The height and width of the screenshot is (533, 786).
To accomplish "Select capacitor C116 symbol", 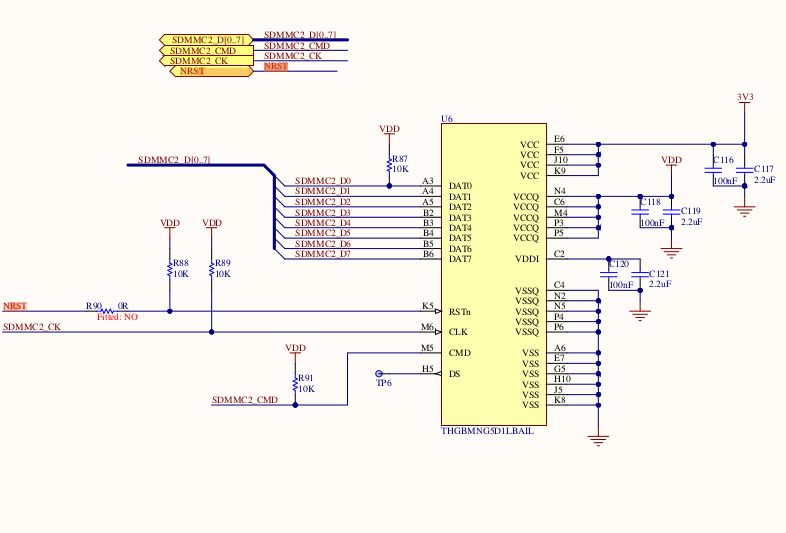I will 713,170.
